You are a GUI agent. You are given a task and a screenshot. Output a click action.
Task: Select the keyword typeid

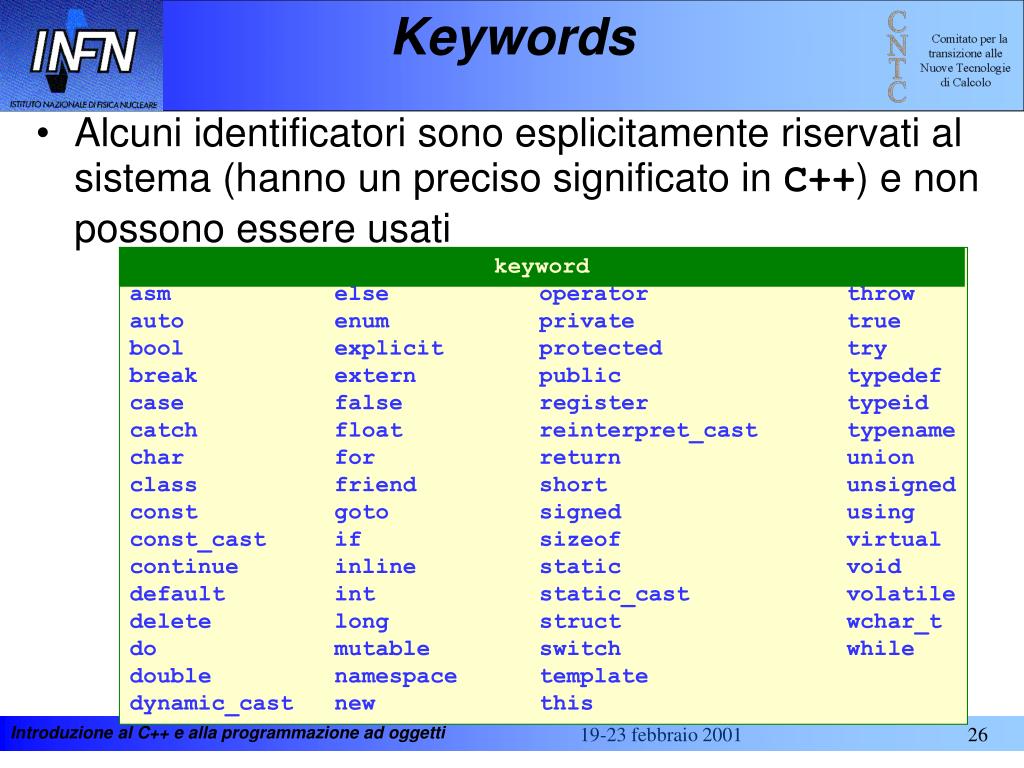point(888,404)
